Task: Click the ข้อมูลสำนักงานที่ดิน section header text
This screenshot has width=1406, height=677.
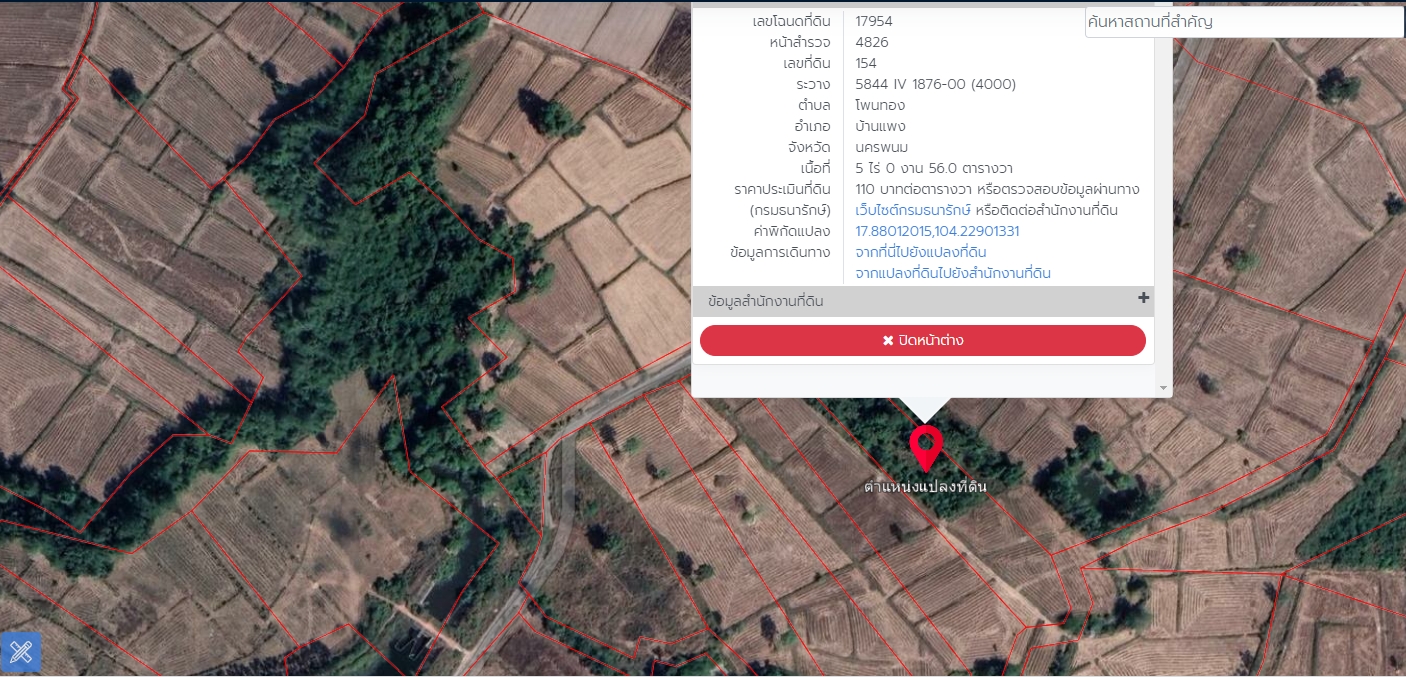Action: tap(765, 301)
